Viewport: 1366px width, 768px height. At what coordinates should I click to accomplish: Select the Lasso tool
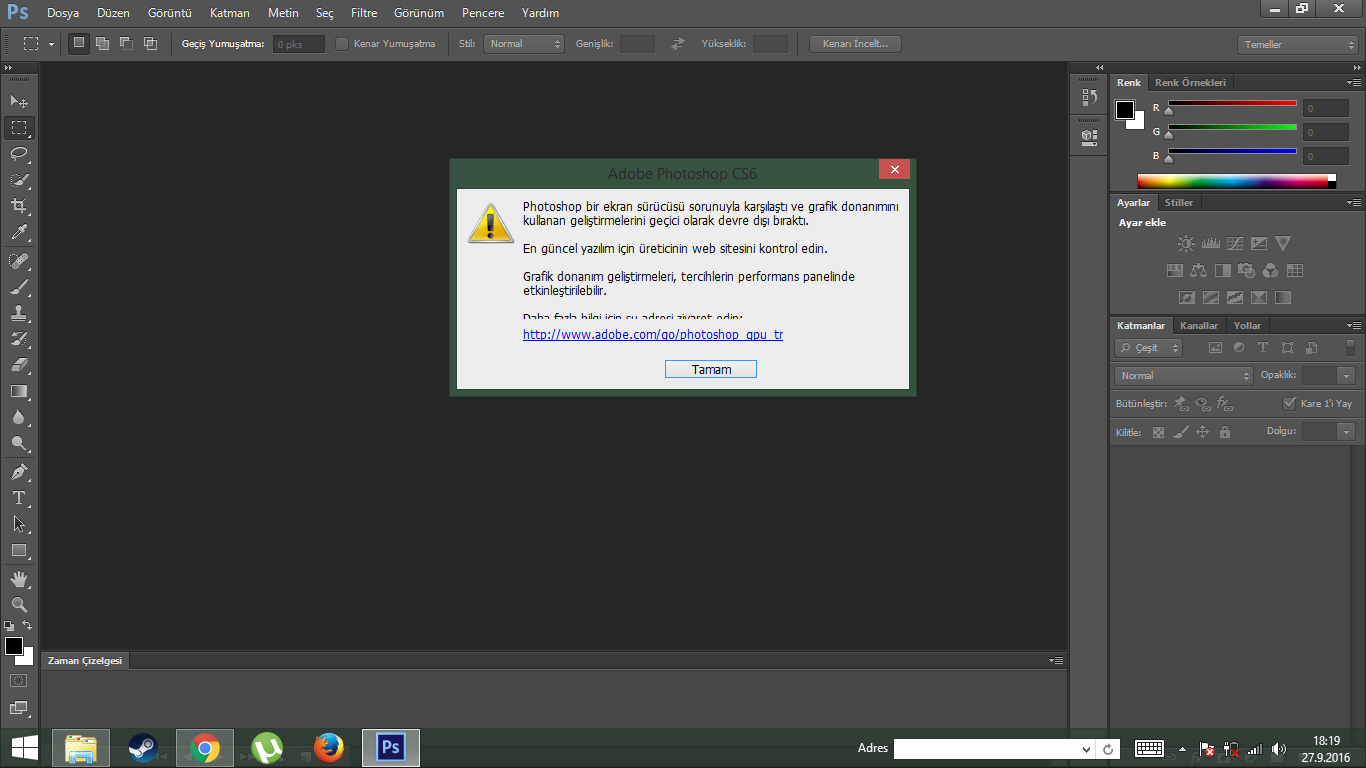(19, 154)
